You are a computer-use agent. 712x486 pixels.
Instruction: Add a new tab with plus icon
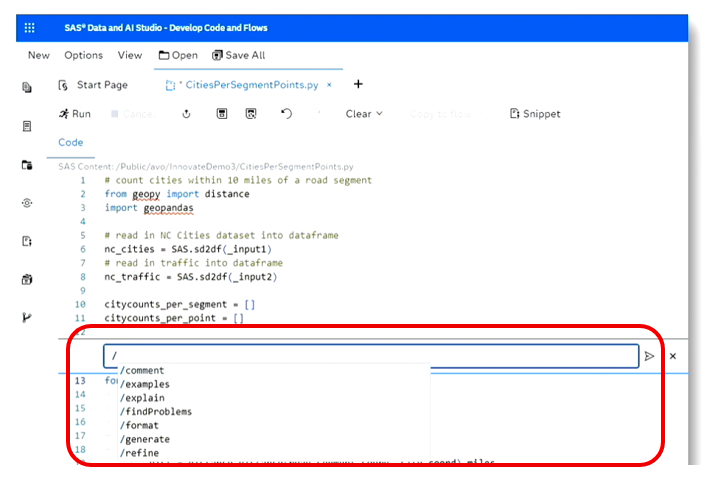pyautogui.click(x=358, y=84)
